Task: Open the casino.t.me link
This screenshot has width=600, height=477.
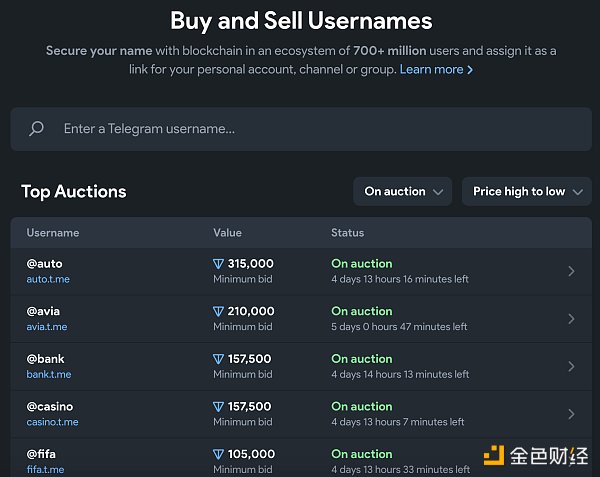Action: [x=52, y=422]
